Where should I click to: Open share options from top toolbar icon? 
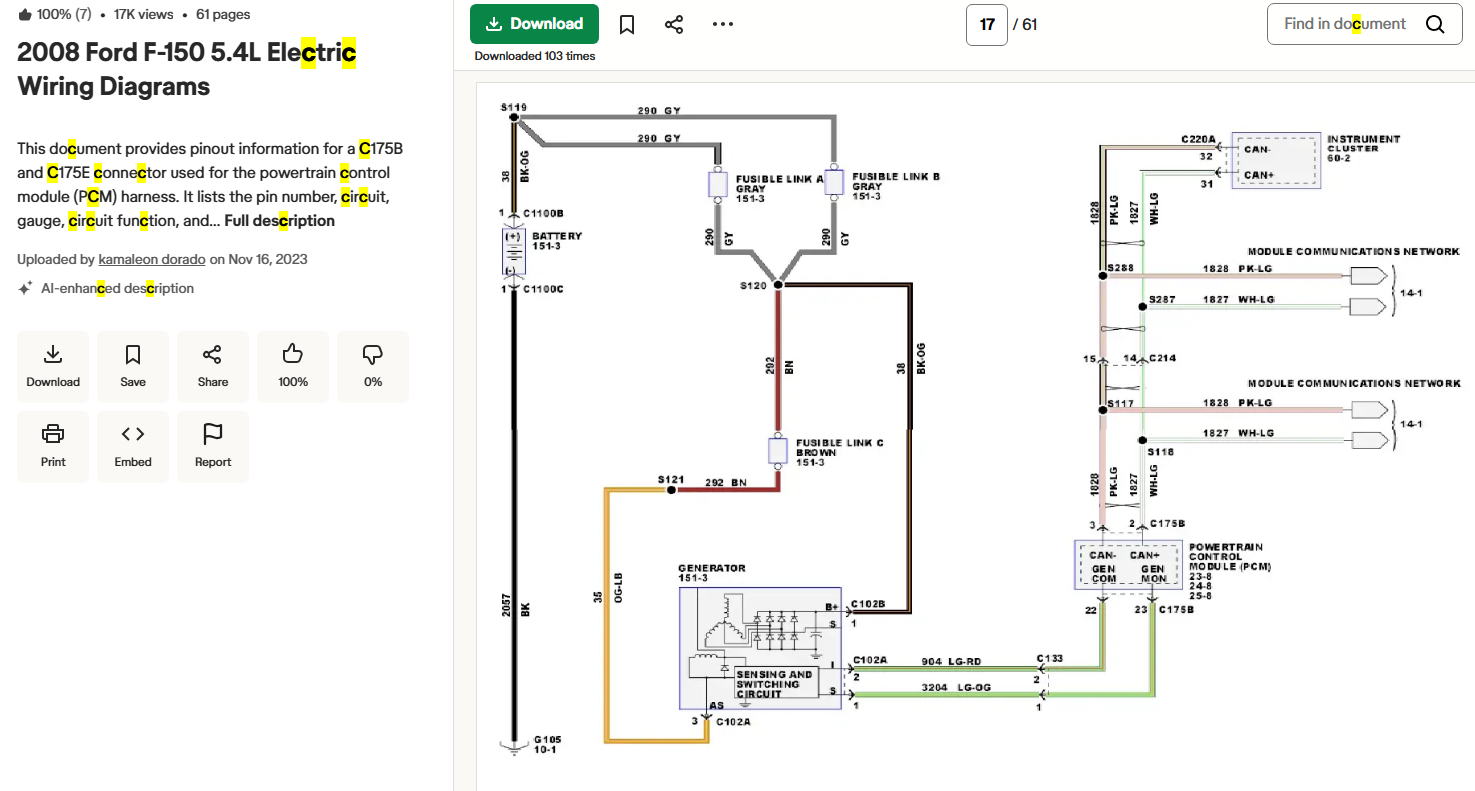(x=674, y=24)
